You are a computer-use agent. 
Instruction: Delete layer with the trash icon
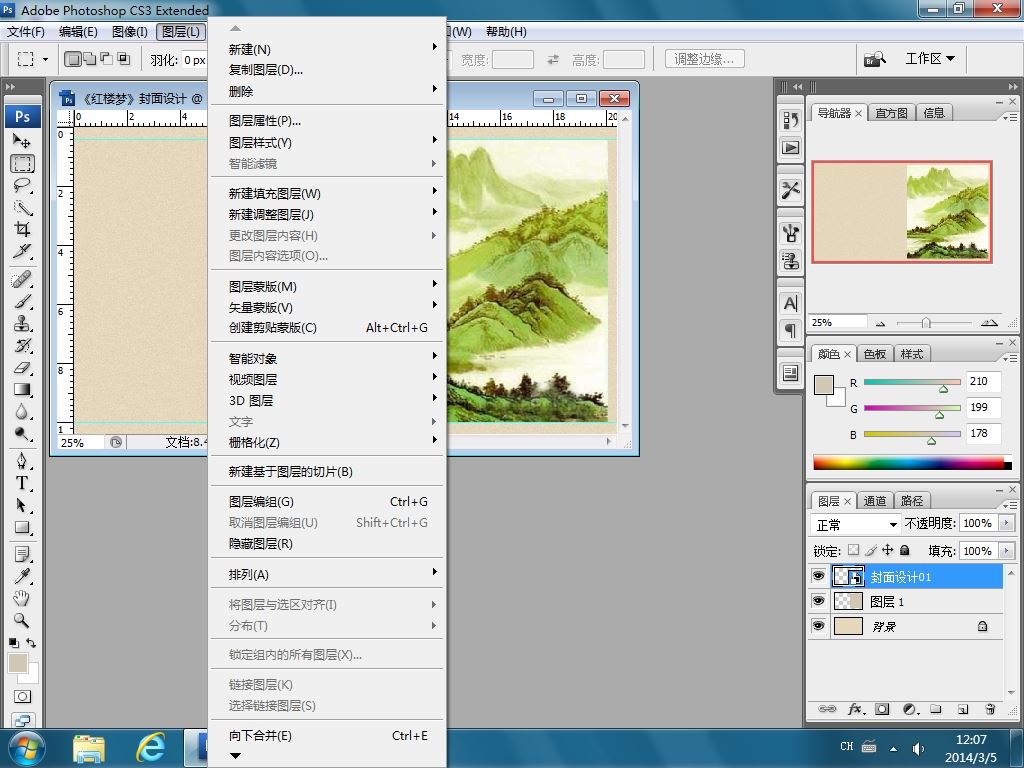pyautogui.click(x=990, y=709)
